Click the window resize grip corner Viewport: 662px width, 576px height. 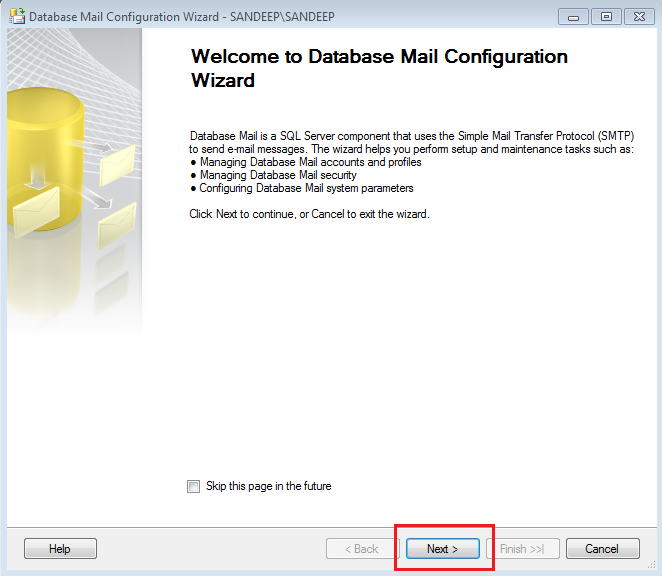651,565
